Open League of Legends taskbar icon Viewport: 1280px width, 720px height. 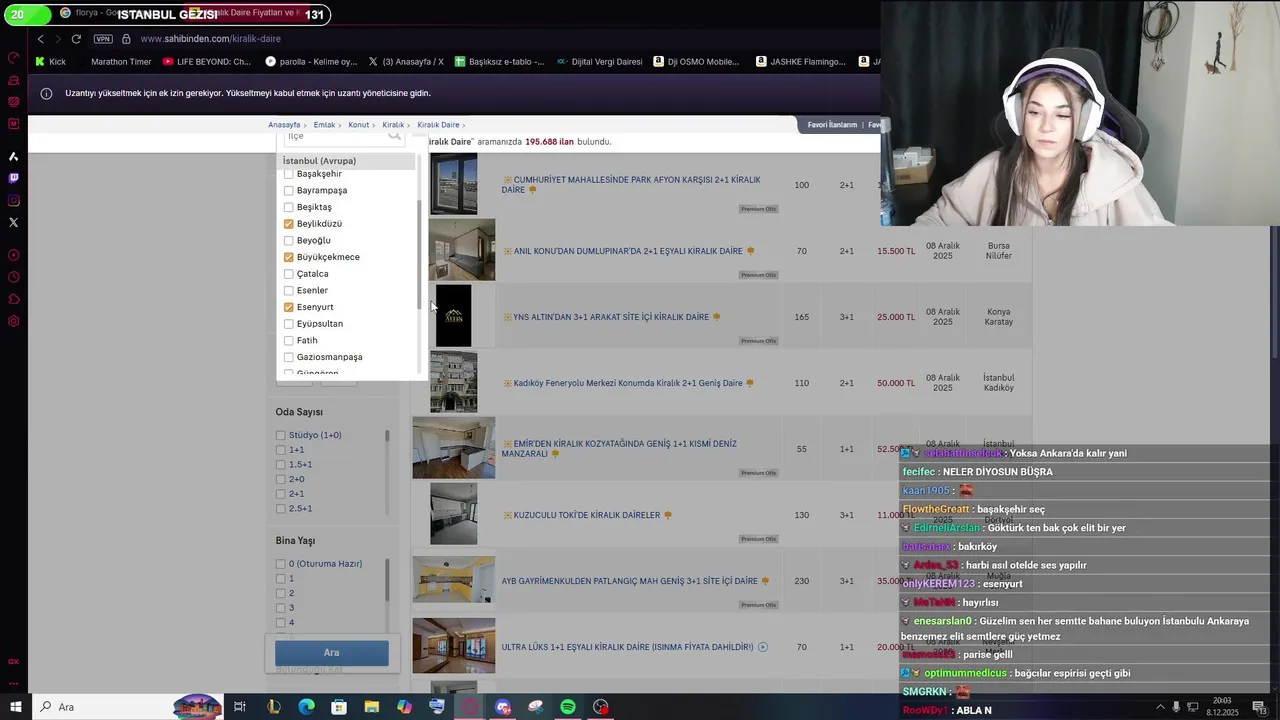[x=273, y=707]
